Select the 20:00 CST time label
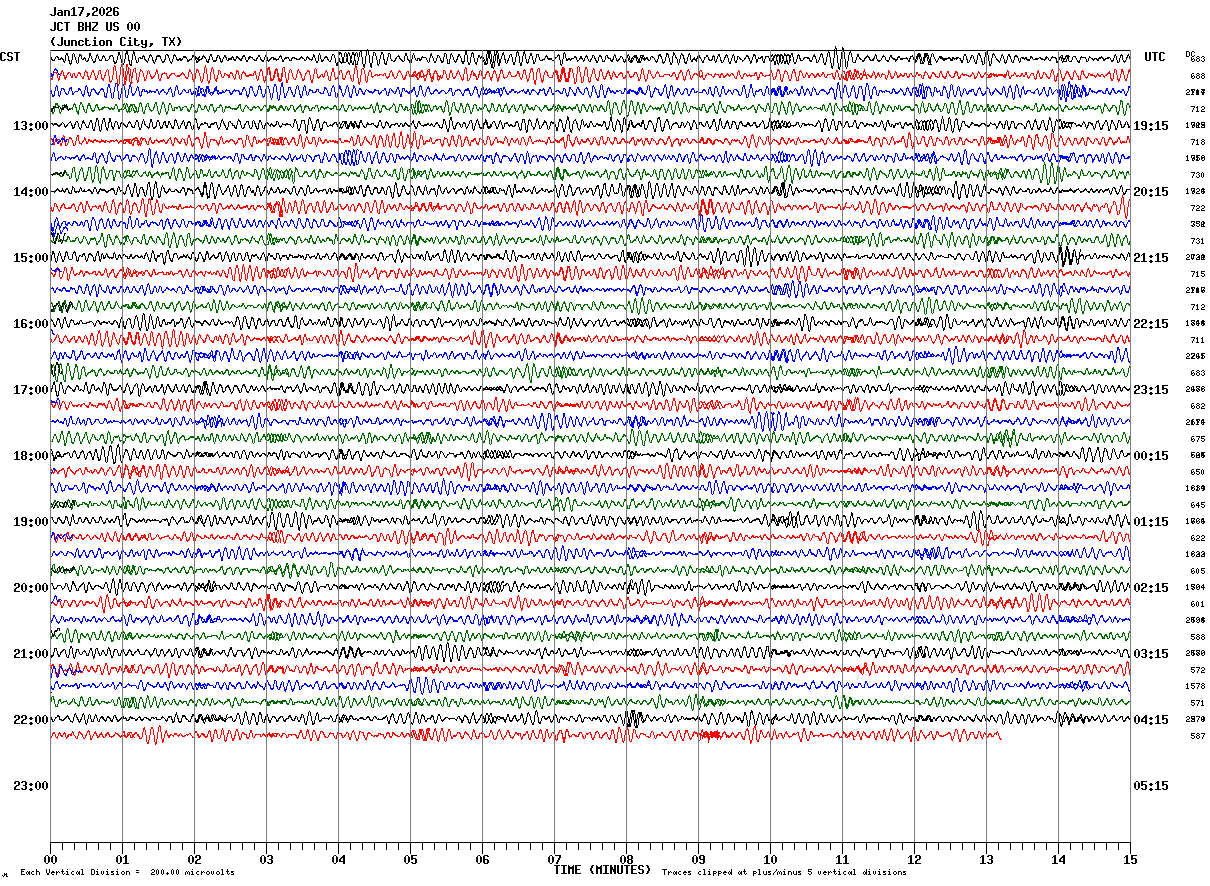Screen dimensions: 1210x886 (31, 588)
